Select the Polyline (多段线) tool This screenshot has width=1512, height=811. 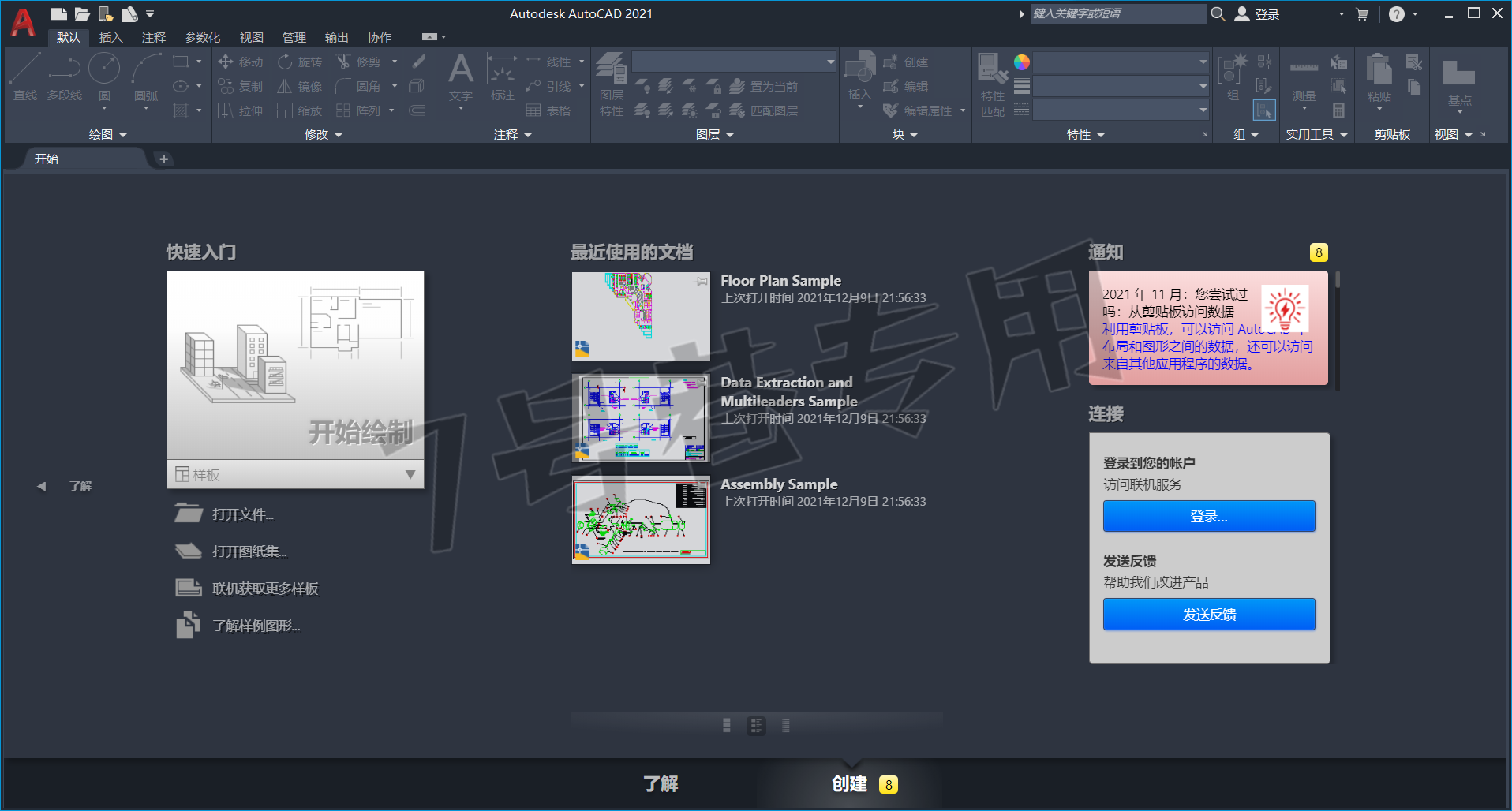pos(64,77)
